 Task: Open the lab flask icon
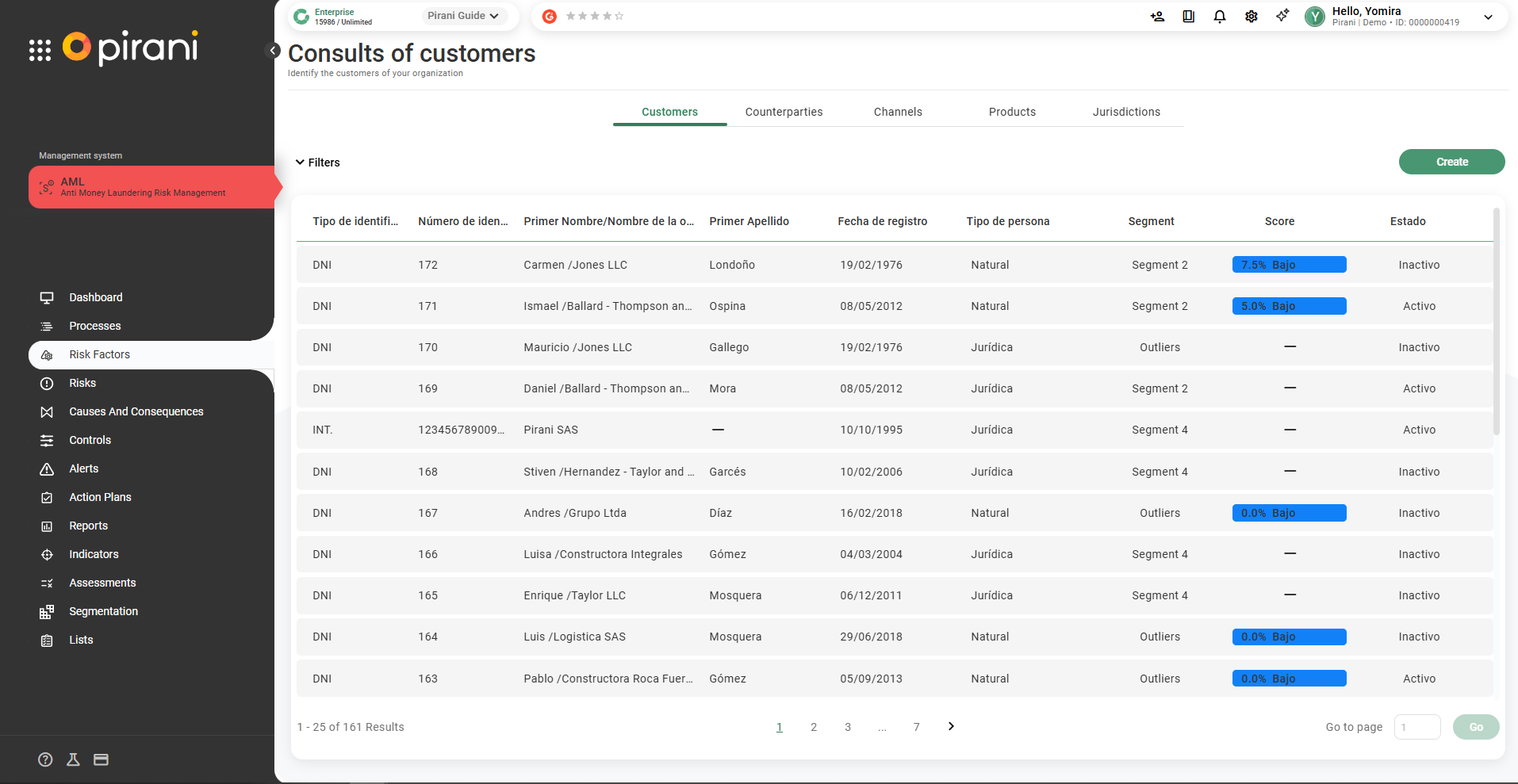tap(73, 759)
